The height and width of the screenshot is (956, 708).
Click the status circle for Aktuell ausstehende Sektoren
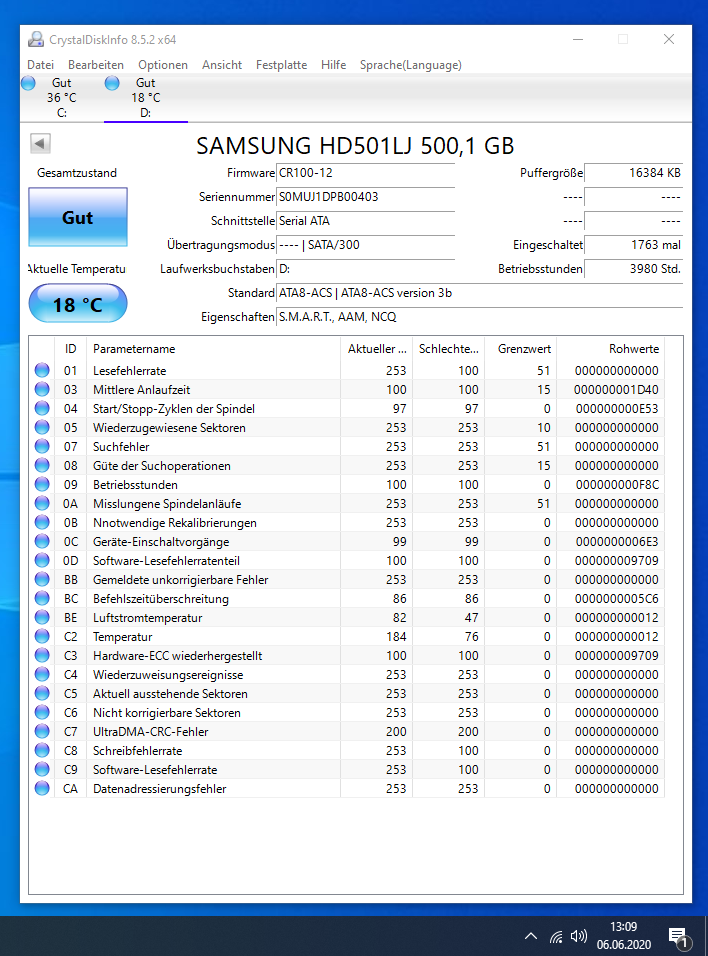(42, 693)
